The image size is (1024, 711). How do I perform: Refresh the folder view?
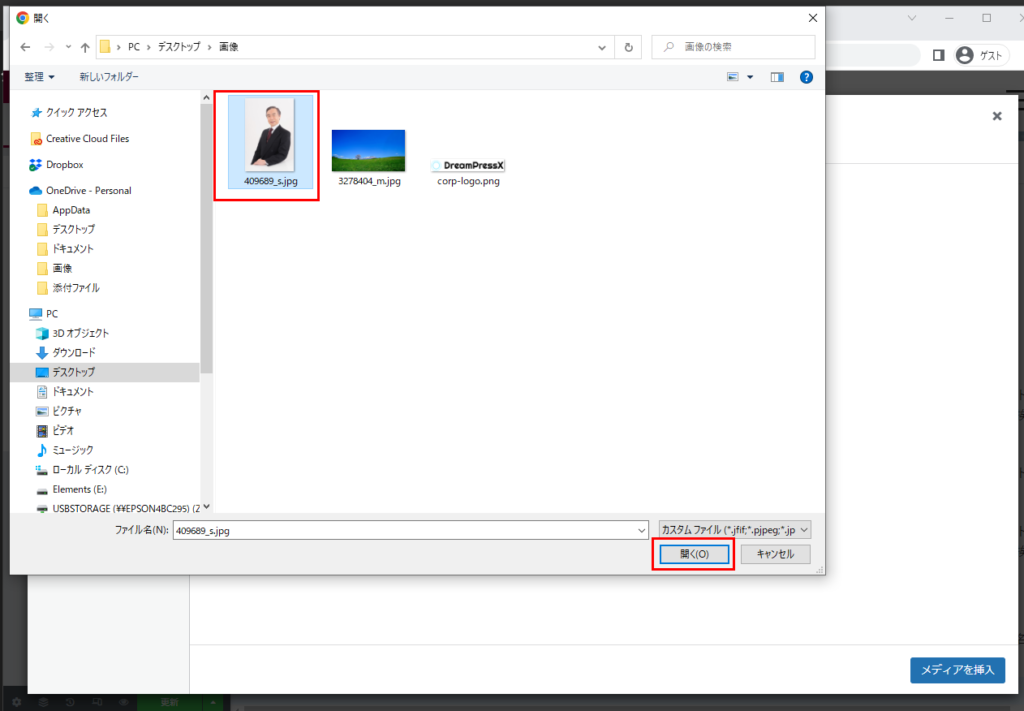[x=628, y=47]
